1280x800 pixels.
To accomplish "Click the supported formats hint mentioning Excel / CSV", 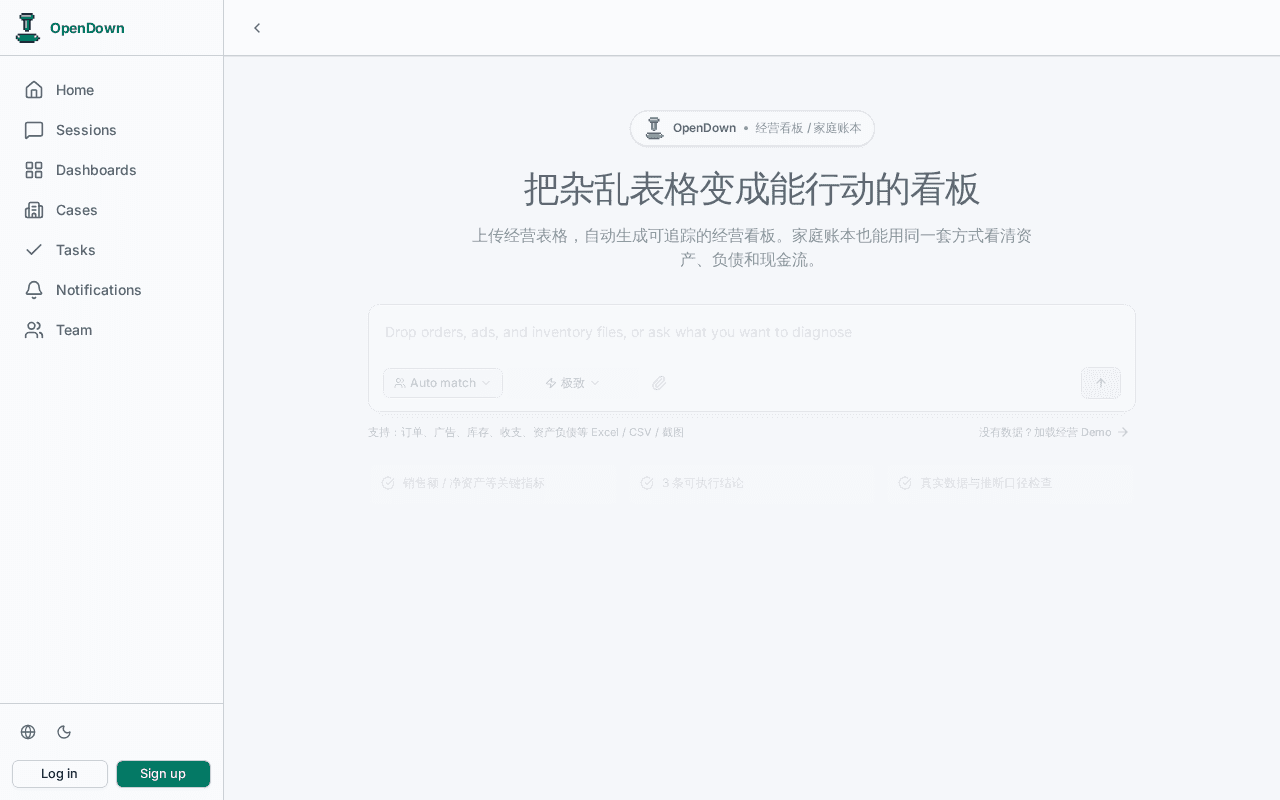I will click(526, 432).
